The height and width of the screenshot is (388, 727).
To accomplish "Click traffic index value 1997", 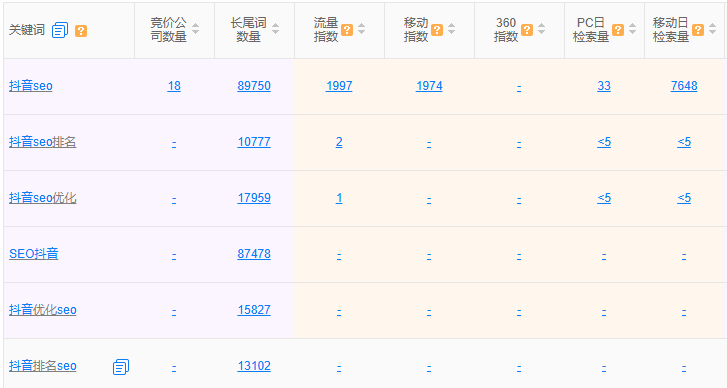I will tap(339, 86).
